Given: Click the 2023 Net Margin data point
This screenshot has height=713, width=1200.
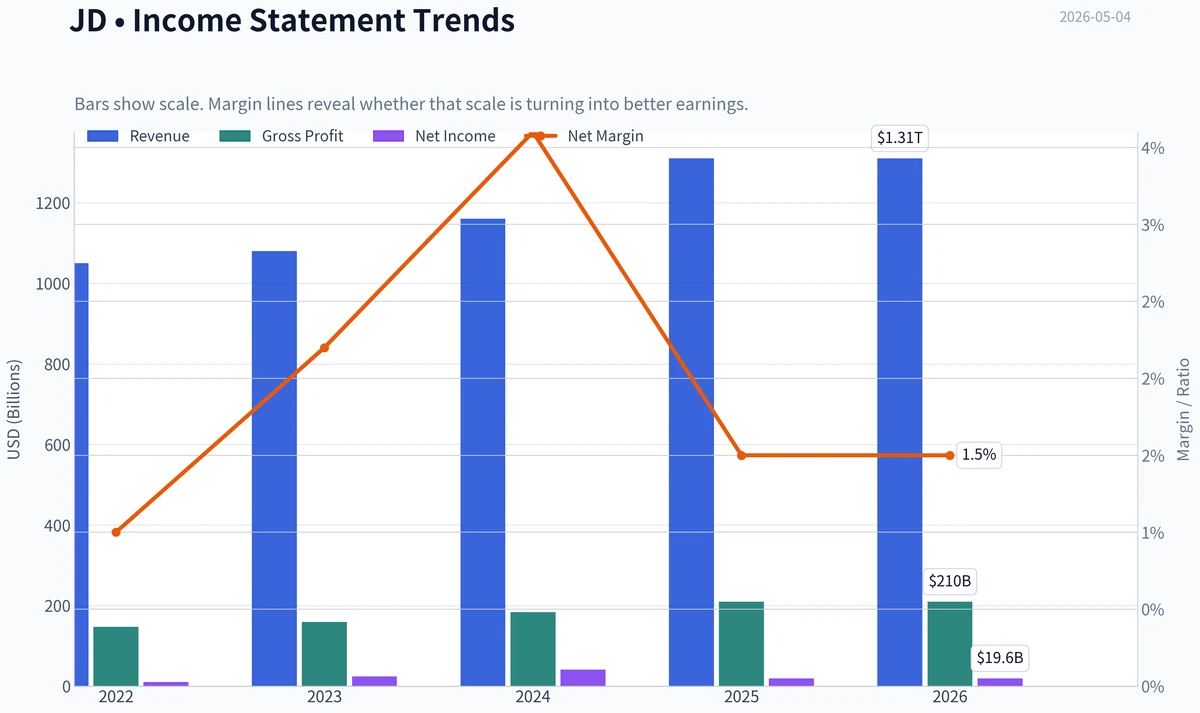Looking at the screenshot, I should point(324,348).
